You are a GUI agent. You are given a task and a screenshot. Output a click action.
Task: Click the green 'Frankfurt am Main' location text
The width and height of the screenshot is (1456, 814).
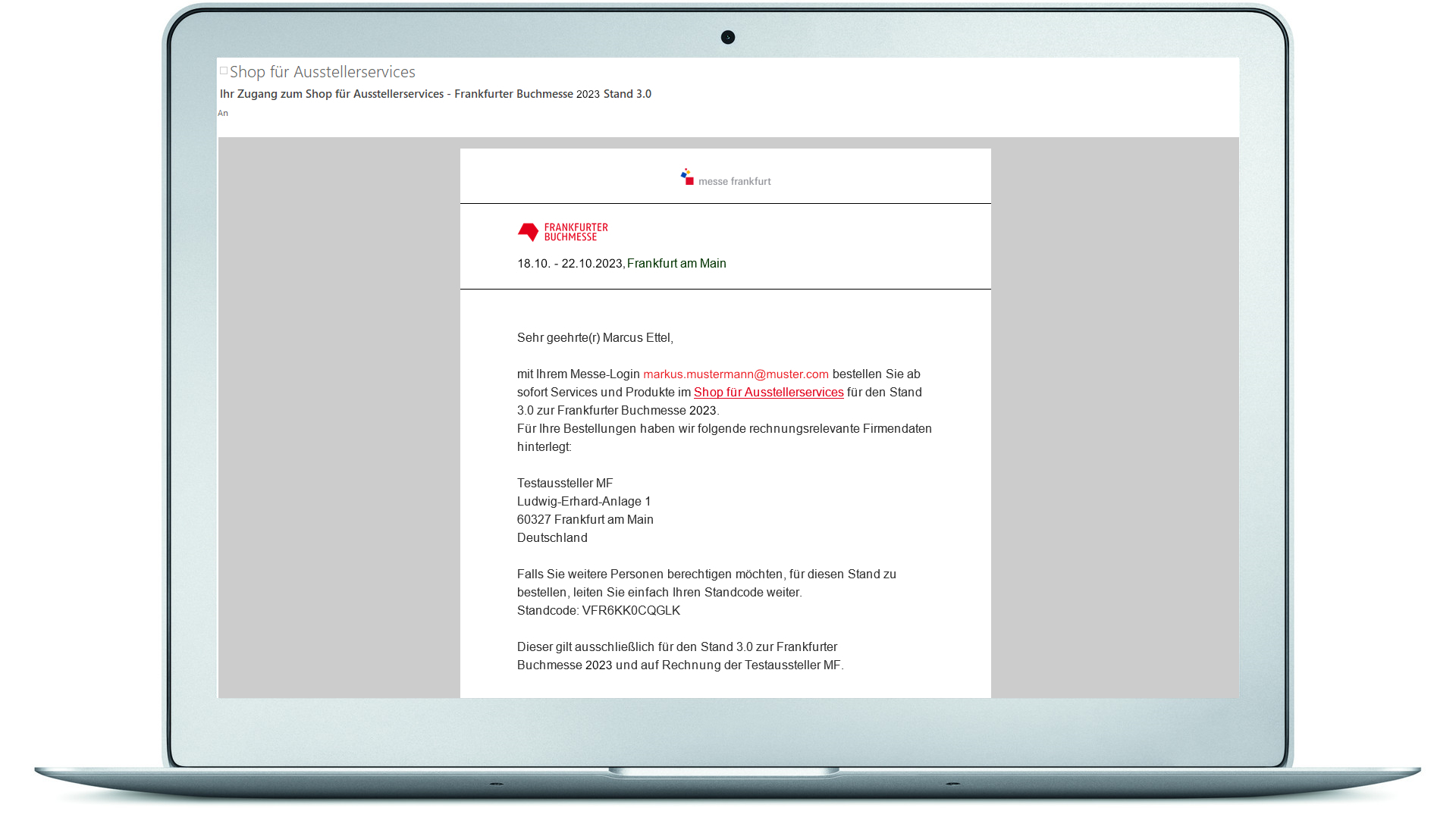[x=676, y=264]
